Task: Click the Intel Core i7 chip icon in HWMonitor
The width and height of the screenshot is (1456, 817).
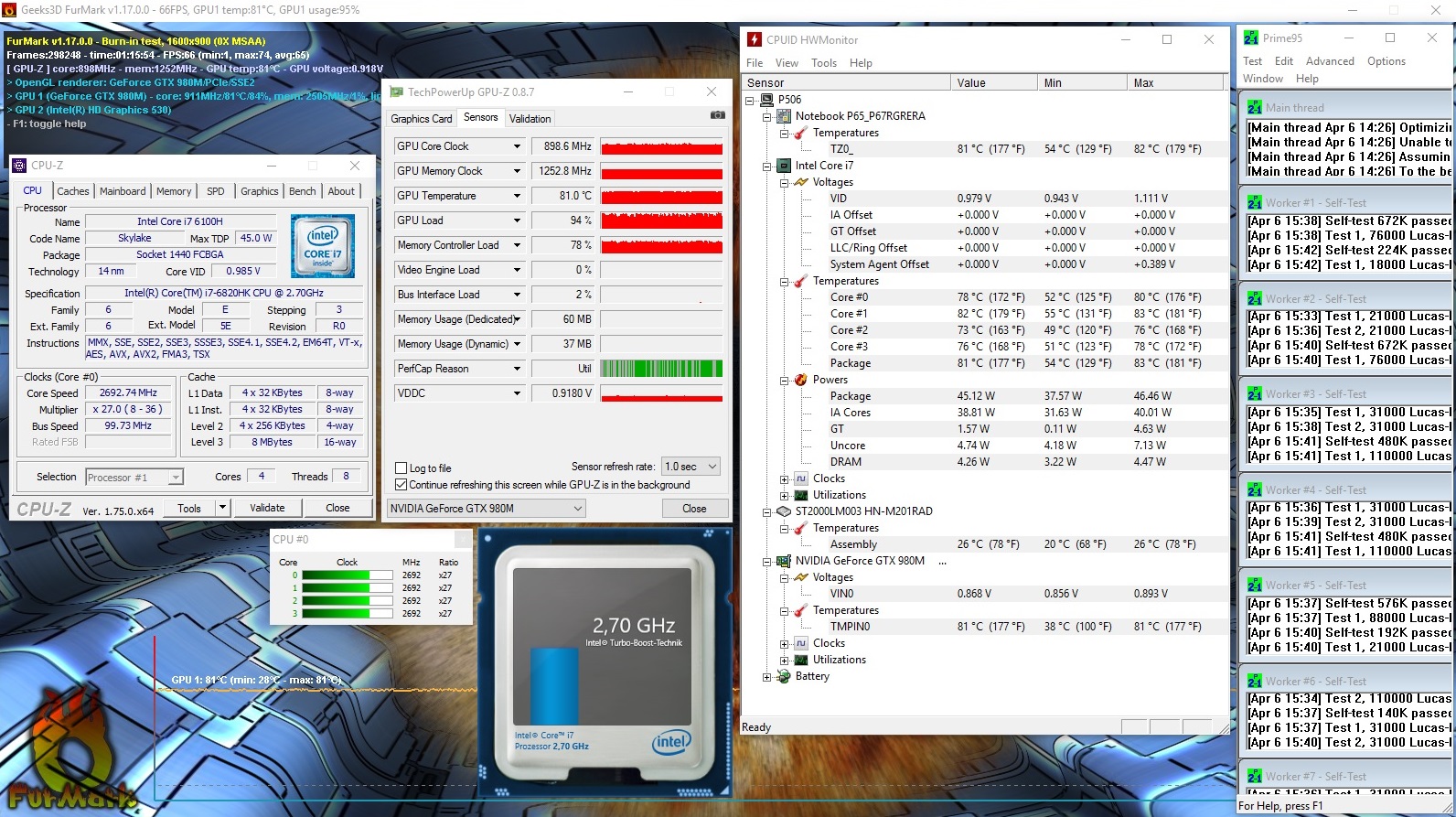Action: (x=784, y=166)
